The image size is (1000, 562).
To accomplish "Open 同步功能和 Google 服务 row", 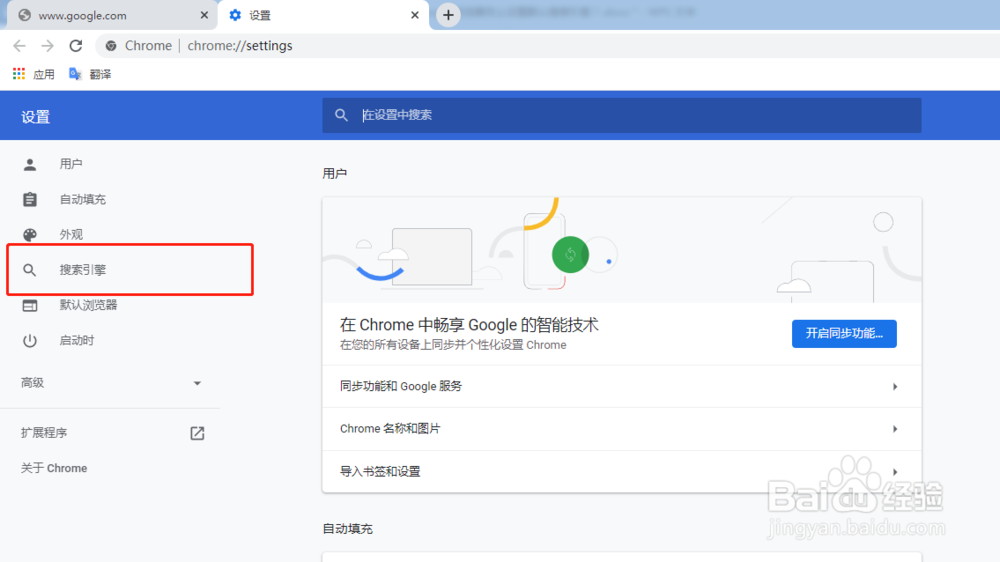I will 622,387.
